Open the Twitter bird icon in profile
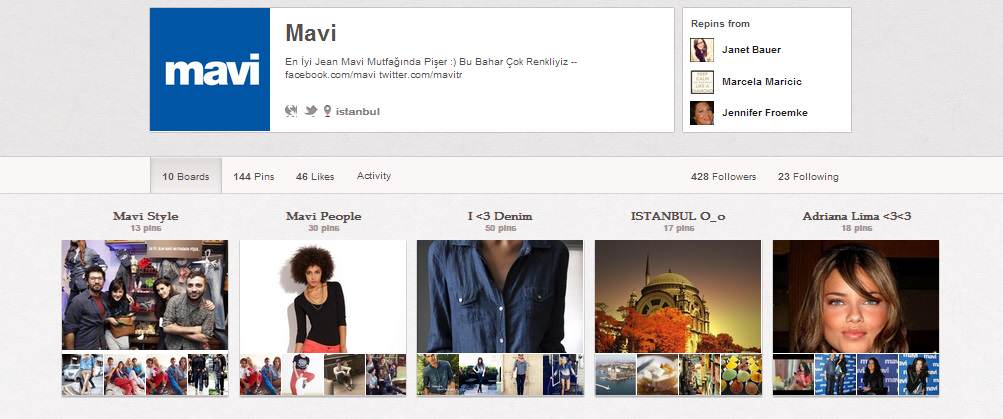 pyautogui.click(x=311, y=111)
